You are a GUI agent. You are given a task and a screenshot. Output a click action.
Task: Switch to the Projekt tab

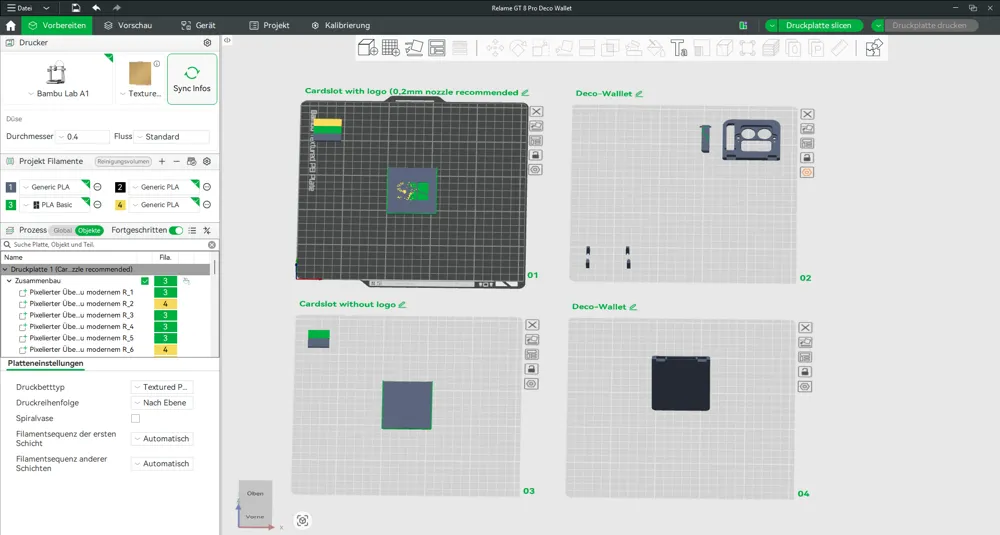click(270, 26)
